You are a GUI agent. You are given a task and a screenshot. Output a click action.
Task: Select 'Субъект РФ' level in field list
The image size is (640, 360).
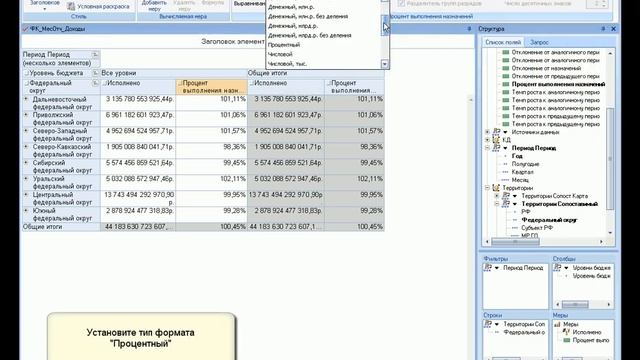click(537, 228)
